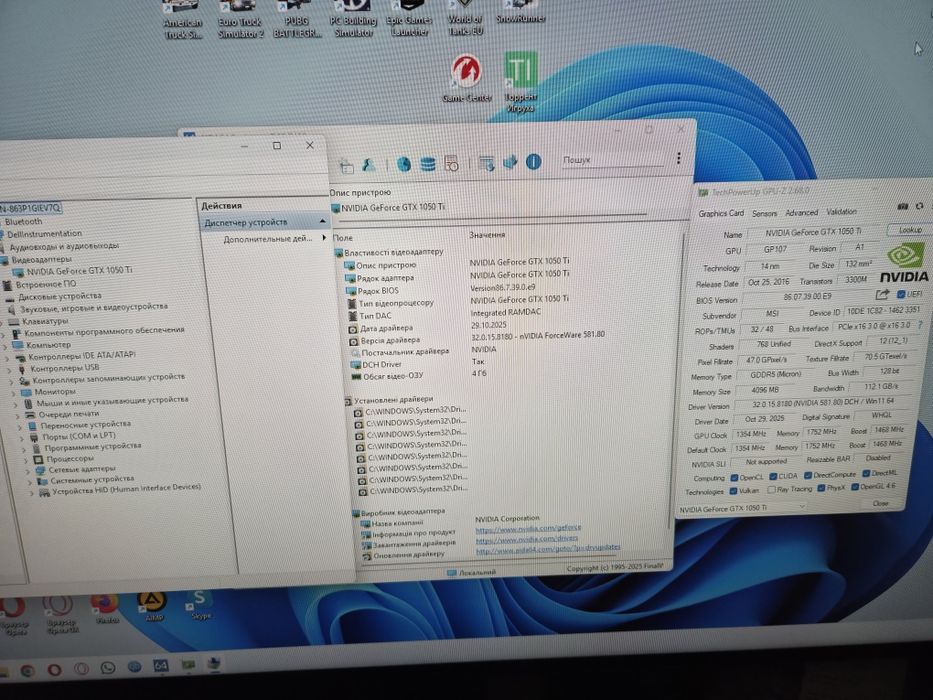Expand Системные устройства node in Device Manager

point(30,481)
